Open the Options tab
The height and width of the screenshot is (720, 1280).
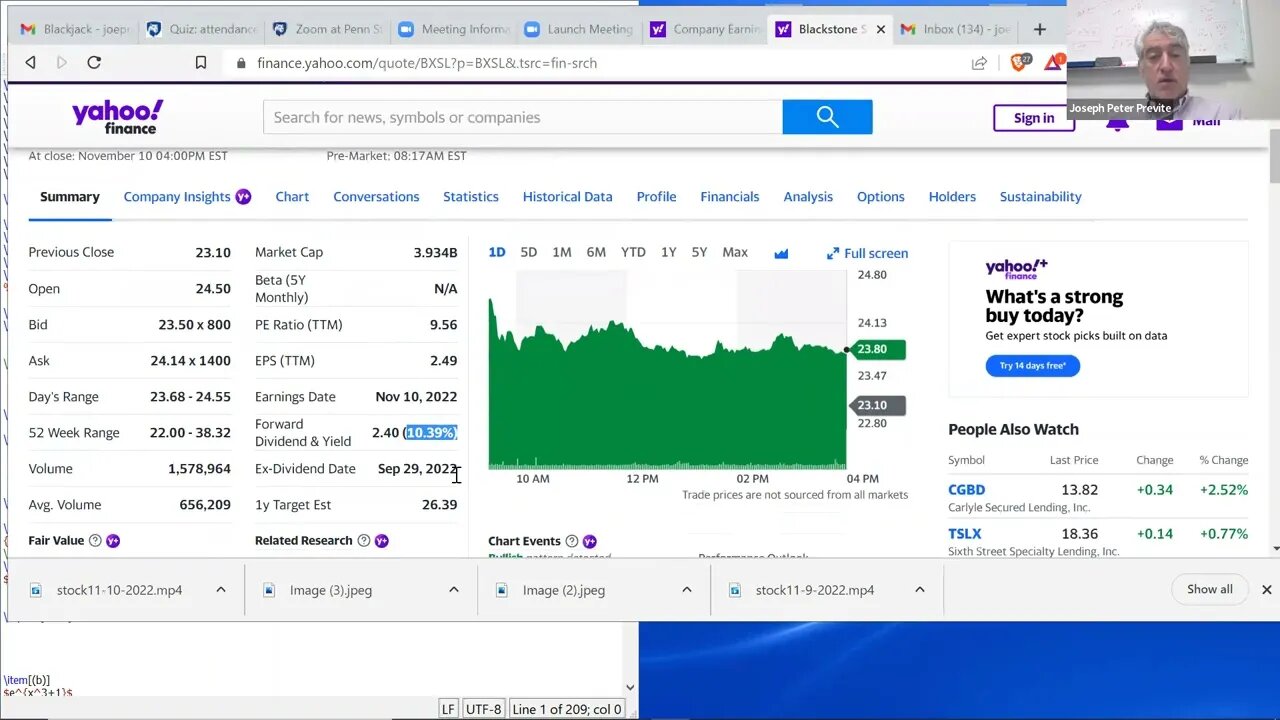[x=881, y=197]
